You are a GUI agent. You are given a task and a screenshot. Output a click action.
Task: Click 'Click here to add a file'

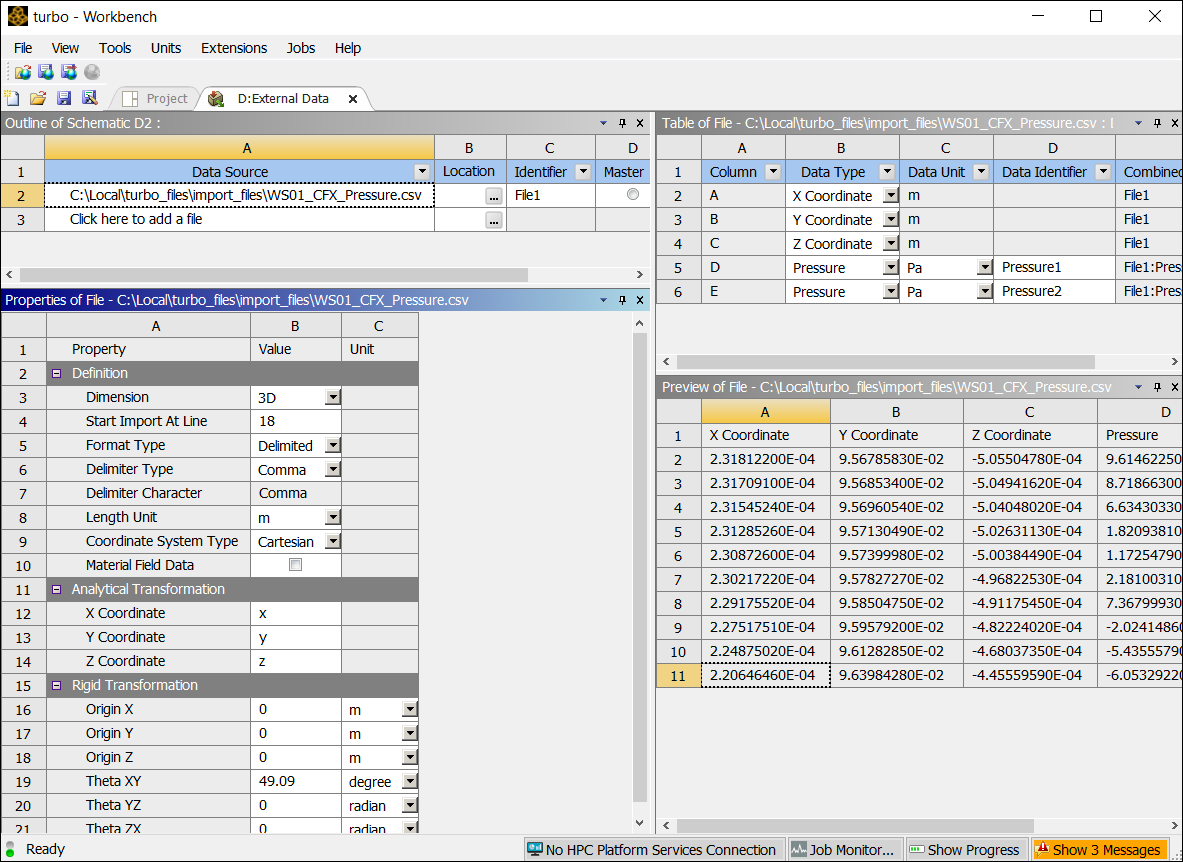(x=136, y=219)
